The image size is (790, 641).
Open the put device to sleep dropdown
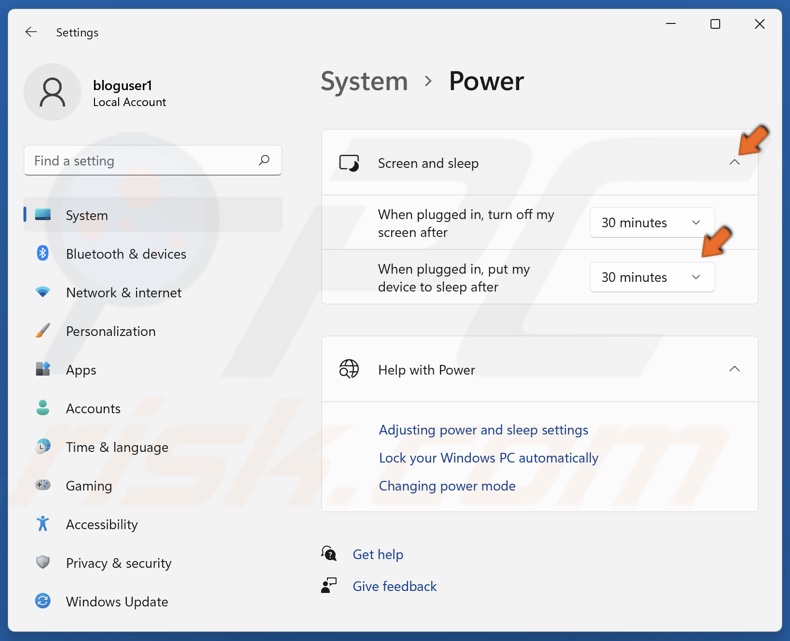tap(652, 277)
